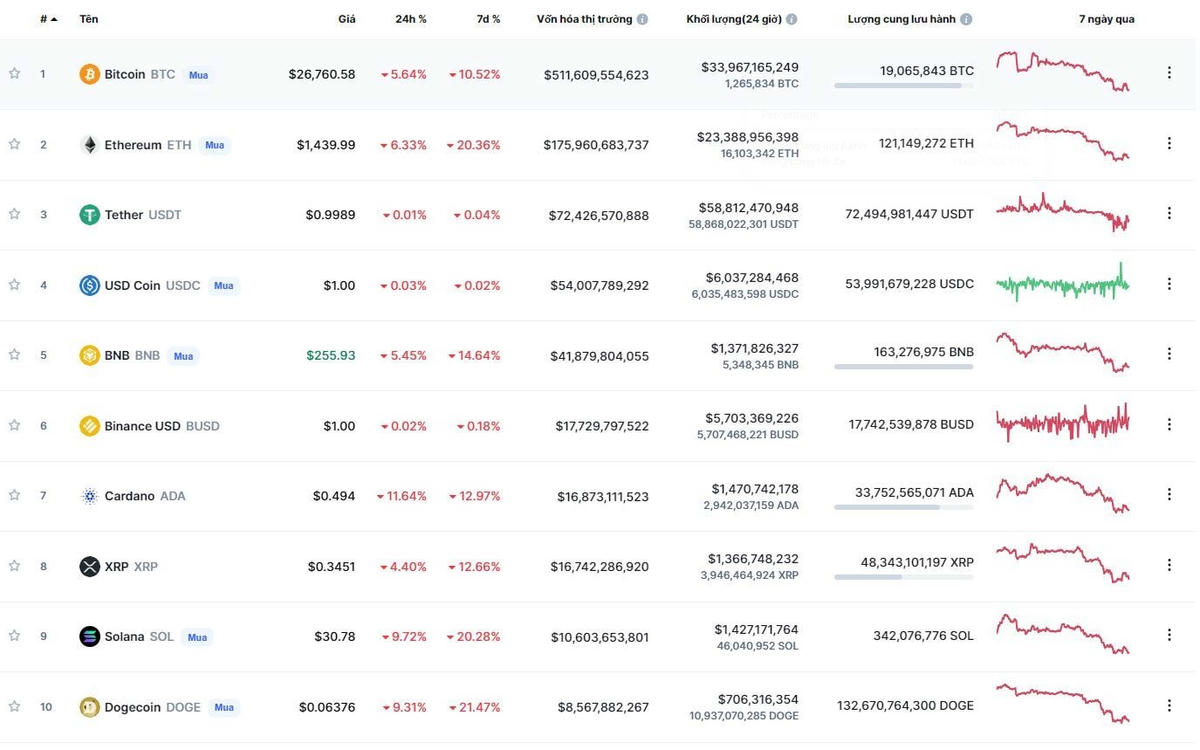The height and width of the screenshot is (750, 1200).
Task: Star Bitcoin to add to watchlist
Action: (x=15, y=73)
